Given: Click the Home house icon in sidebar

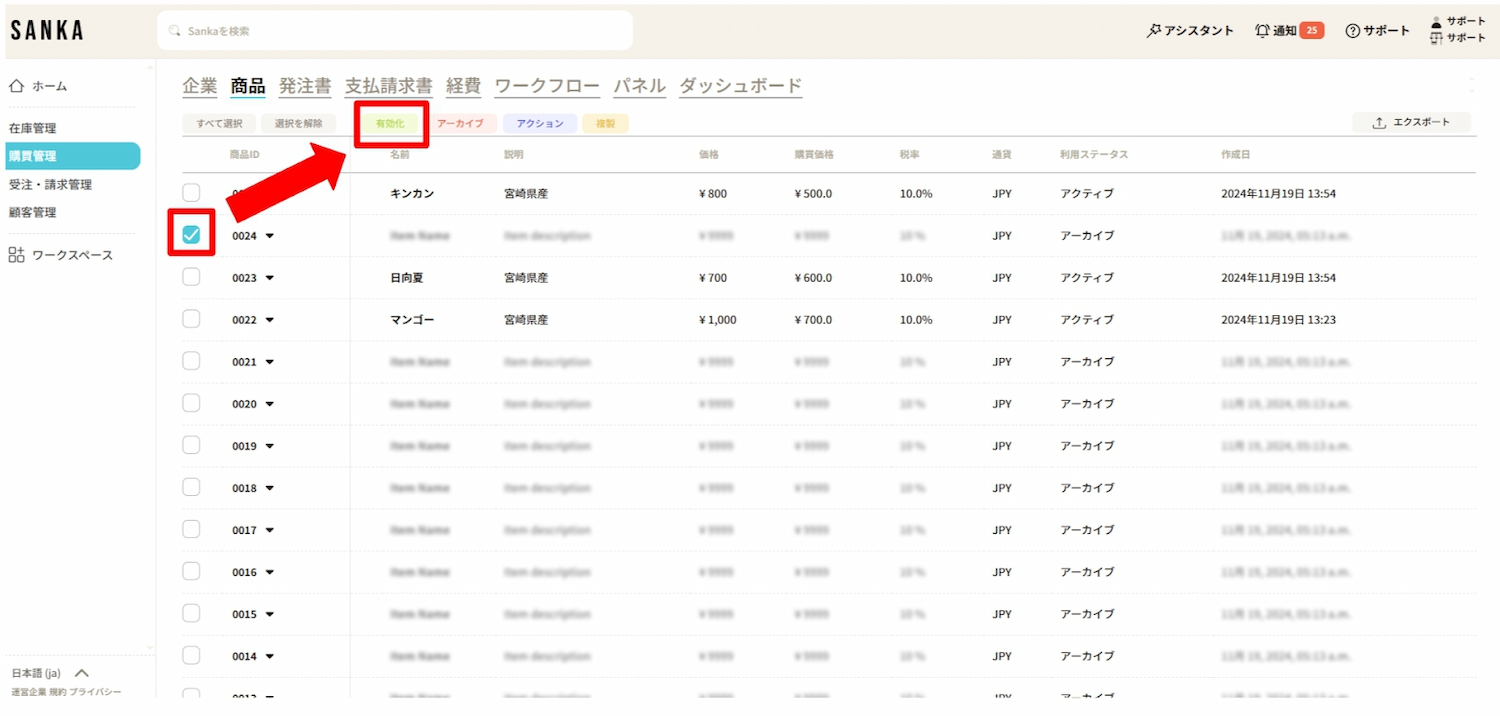Looking at the screenshot, I should (16, 86).
